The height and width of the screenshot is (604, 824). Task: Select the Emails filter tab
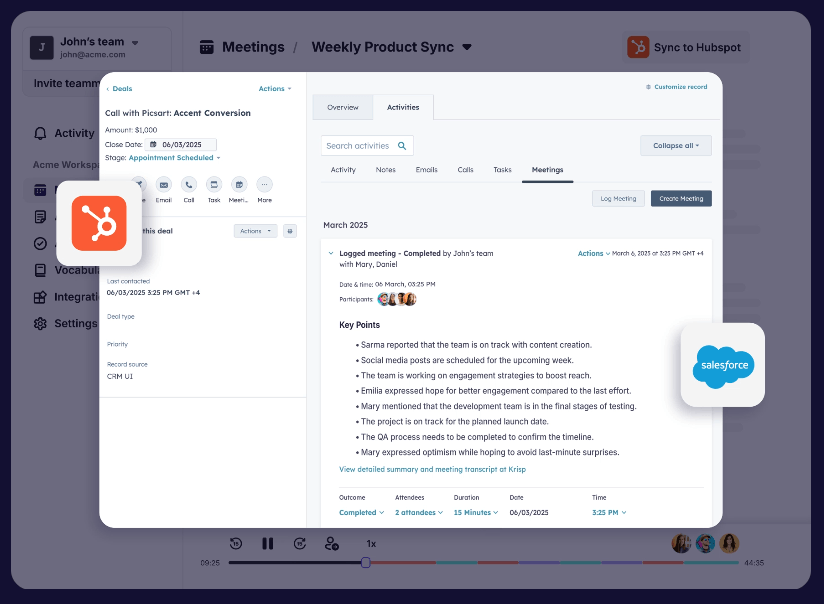tap(427, 170)
